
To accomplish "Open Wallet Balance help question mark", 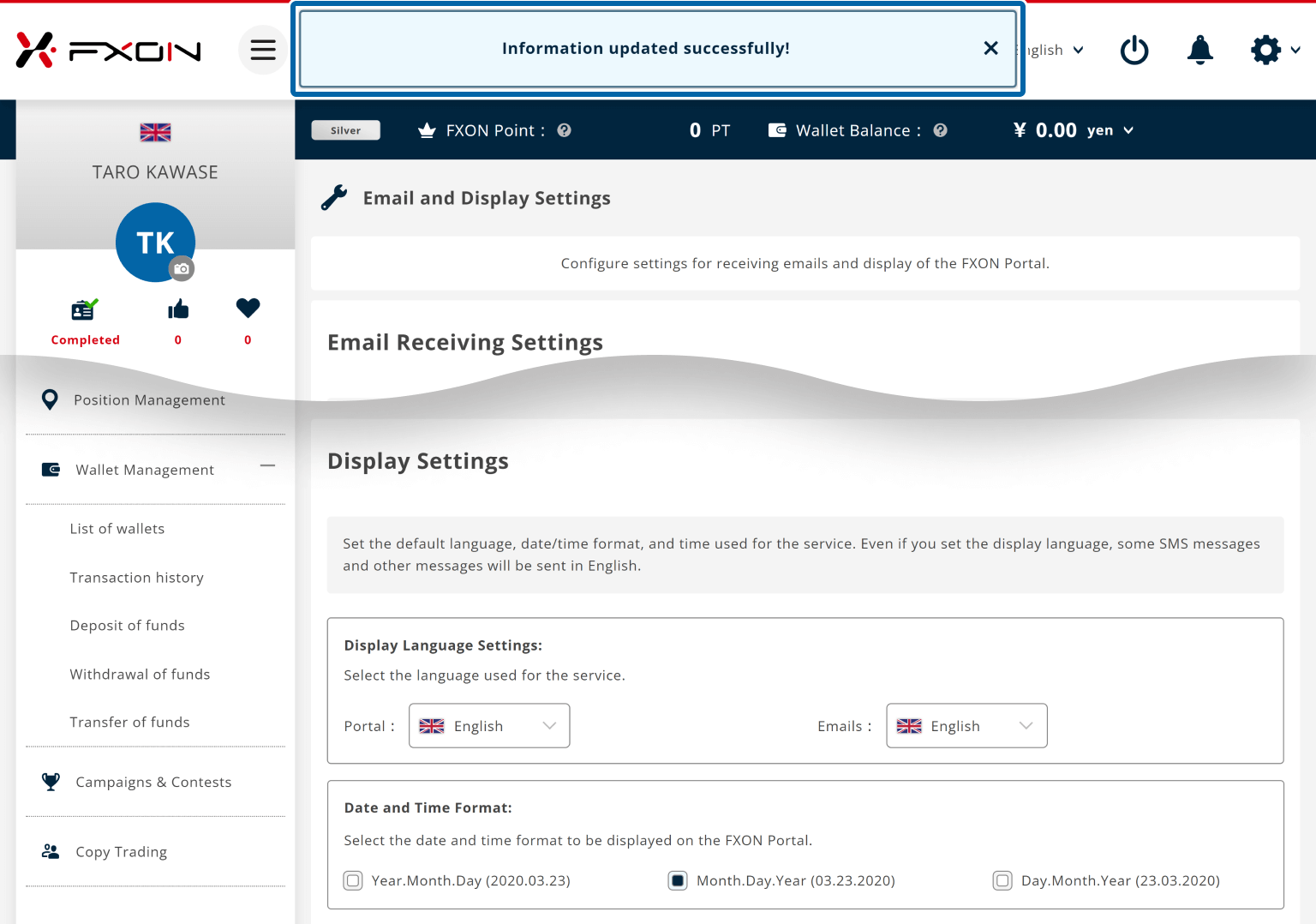I will point(940,130).
